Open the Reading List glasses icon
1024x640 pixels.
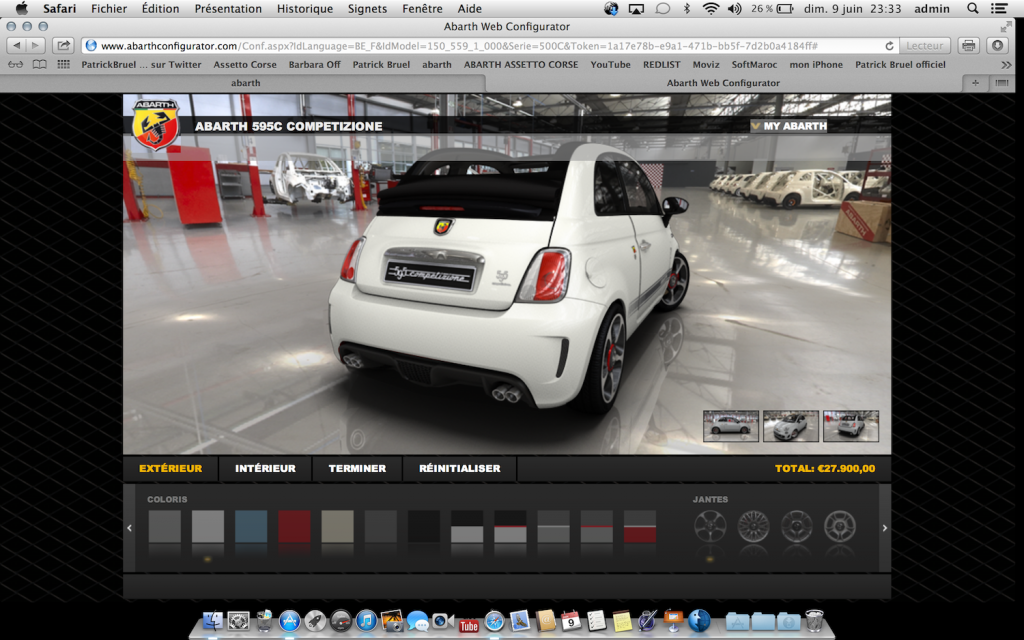click(x=16, y=65)
